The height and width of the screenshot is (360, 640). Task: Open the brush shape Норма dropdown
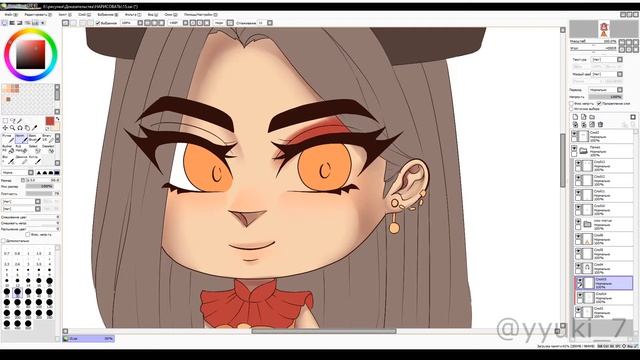pyautogui.click(x=31, y=173)
